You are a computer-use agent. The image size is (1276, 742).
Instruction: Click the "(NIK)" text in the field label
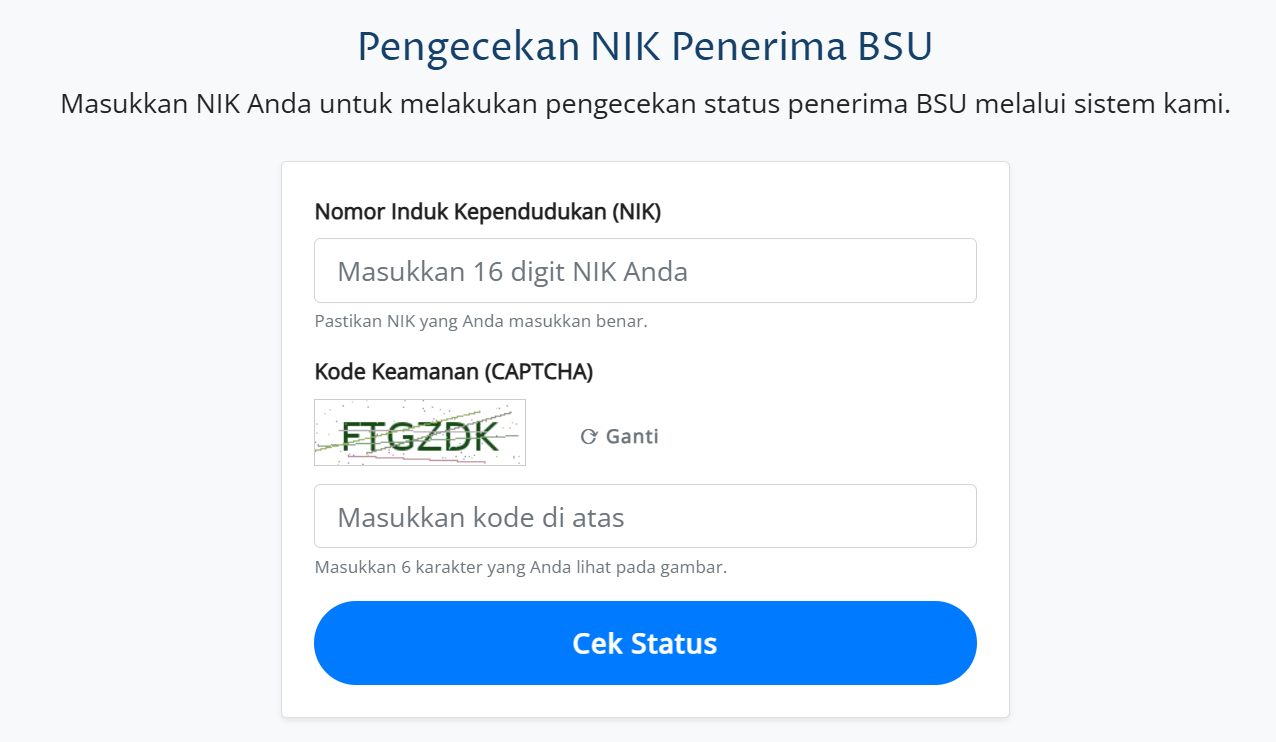(x=637, y=212)
